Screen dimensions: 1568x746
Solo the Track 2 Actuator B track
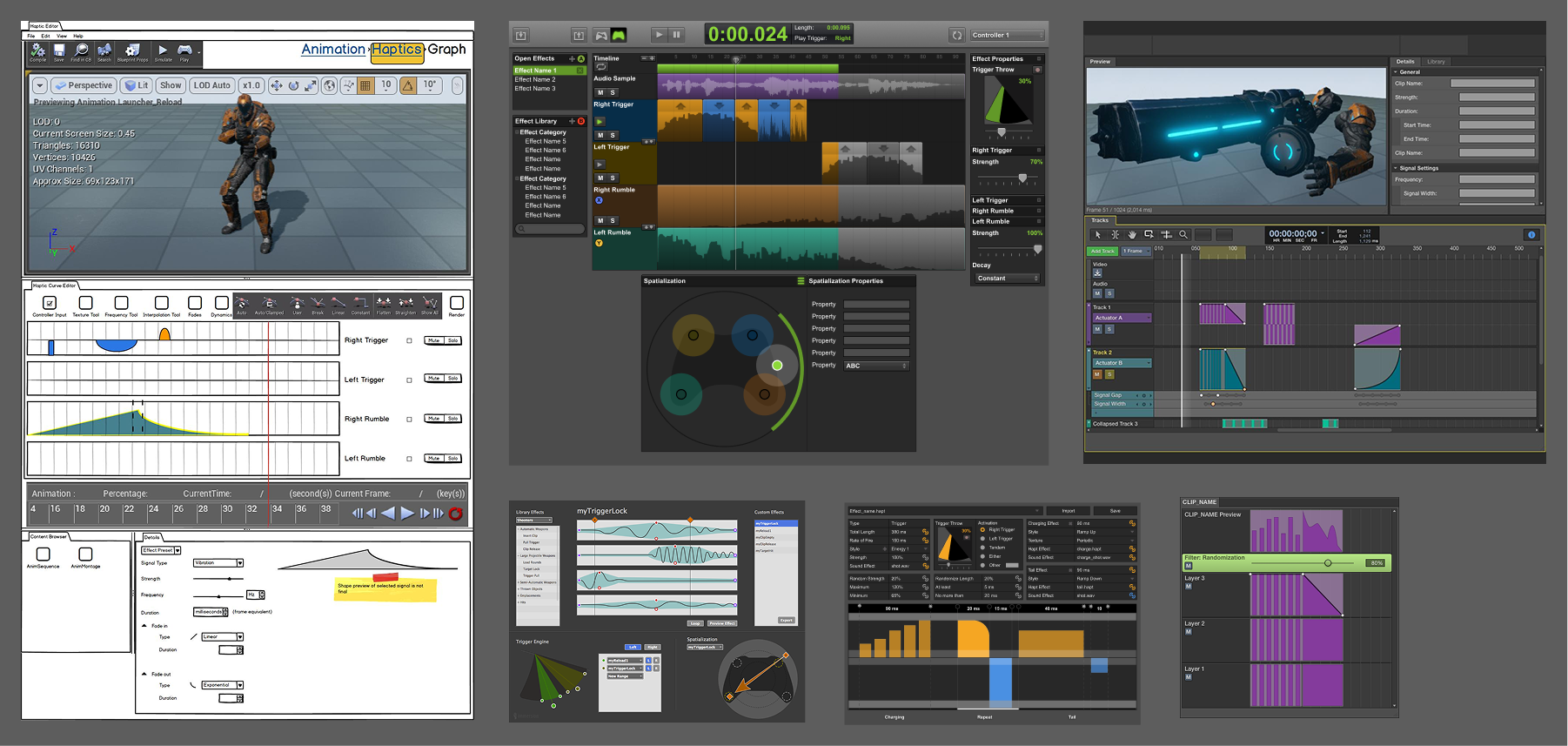pyautogui.click(x=1109, y=374)
